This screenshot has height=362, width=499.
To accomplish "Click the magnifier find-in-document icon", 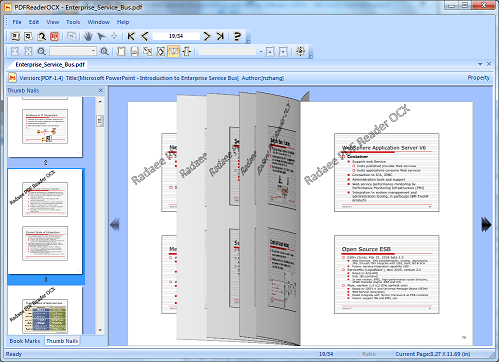I will pyautogui.click(x=42, y=36).
